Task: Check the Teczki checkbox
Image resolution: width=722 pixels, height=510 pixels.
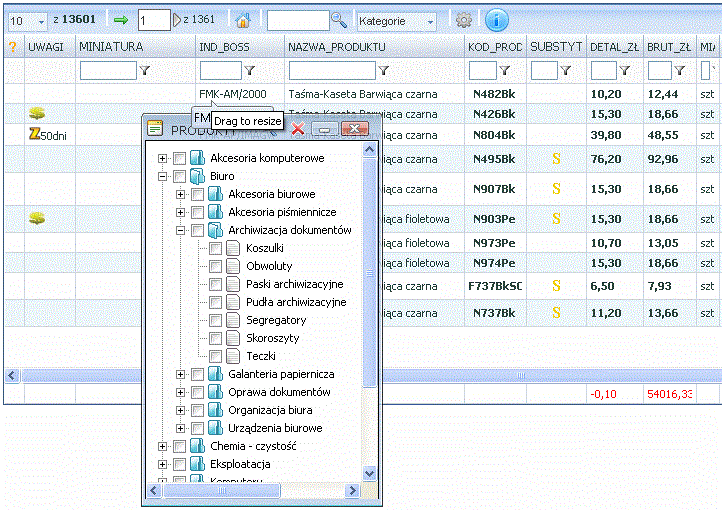Action: click(215, 356)
